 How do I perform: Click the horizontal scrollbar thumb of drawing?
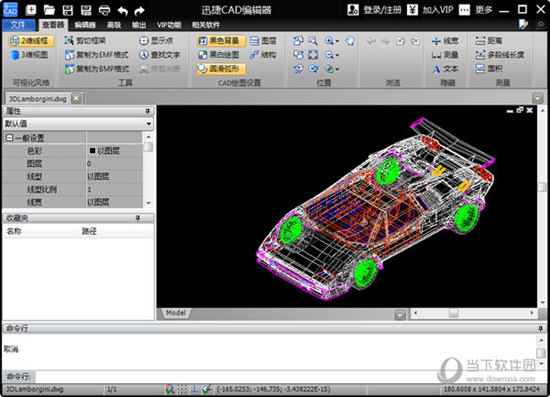[x=454, y=313]
